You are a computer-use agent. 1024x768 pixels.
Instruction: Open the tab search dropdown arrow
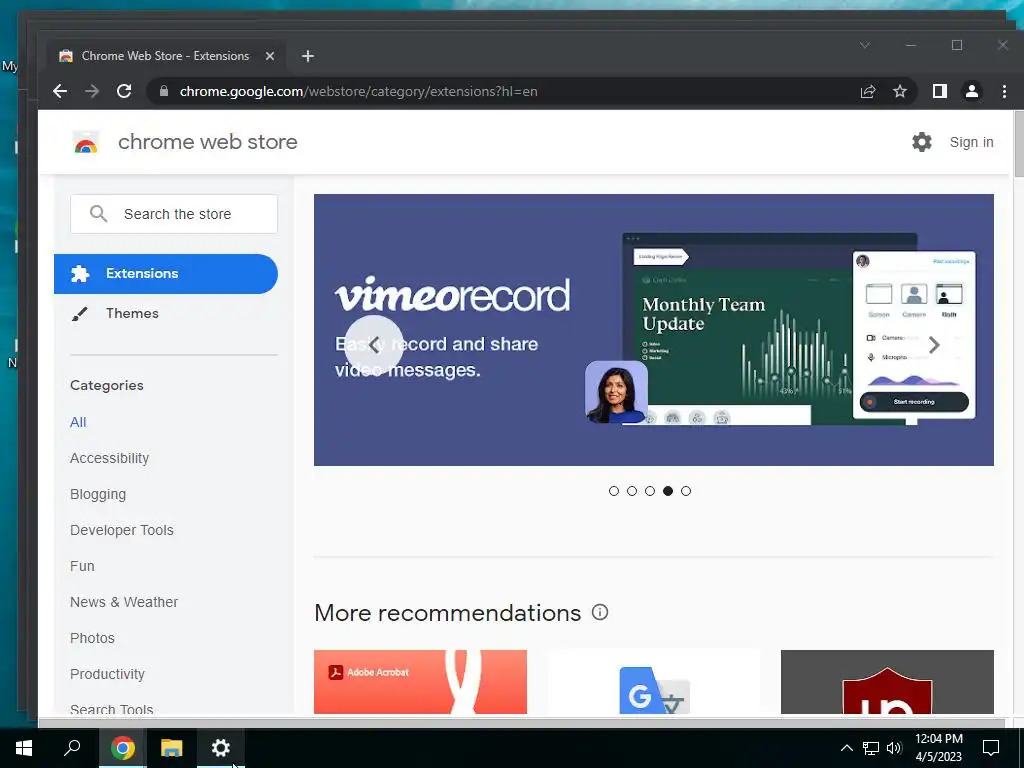click(x=865, y=45)
